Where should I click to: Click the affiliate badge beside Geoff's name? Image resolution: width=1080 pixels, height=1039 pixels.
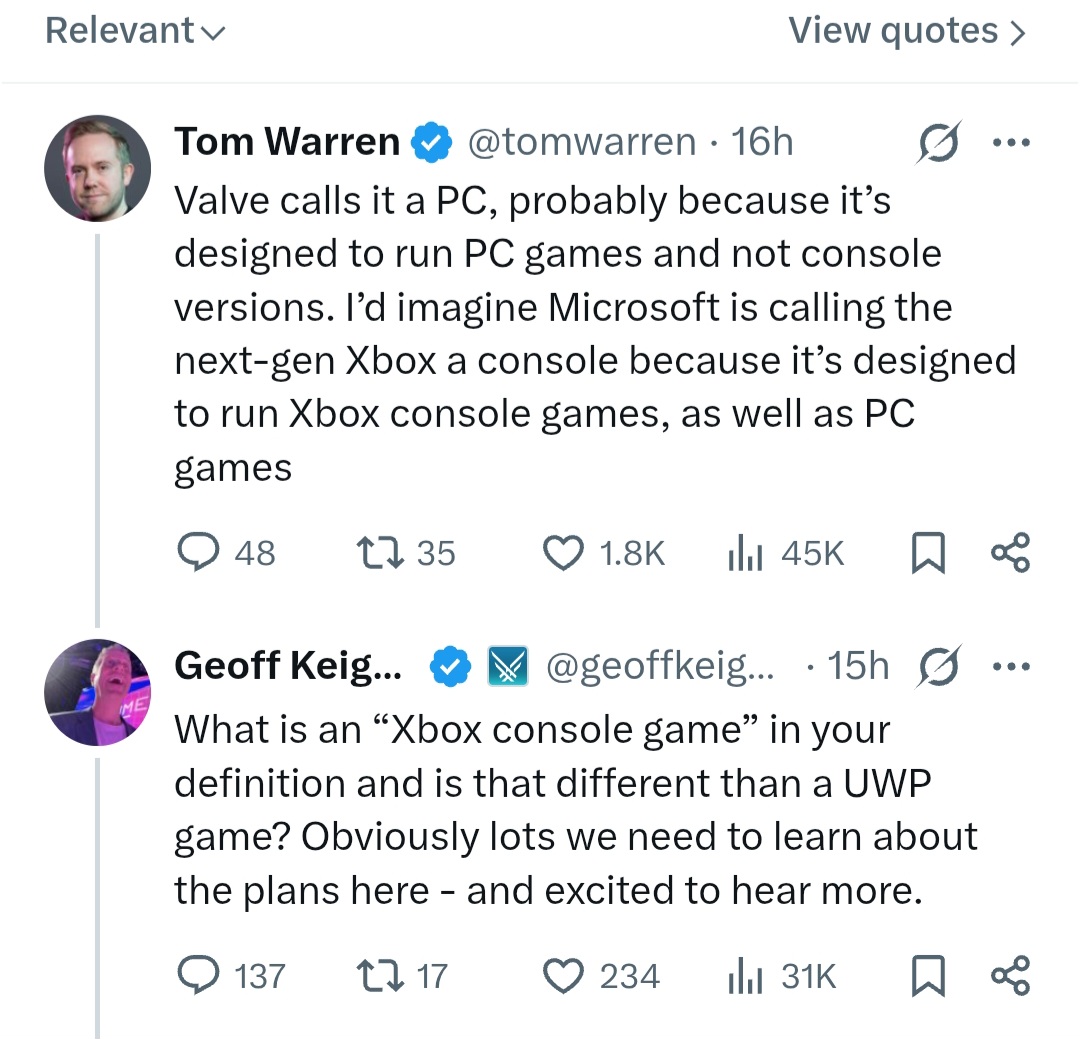coord(505,667)
